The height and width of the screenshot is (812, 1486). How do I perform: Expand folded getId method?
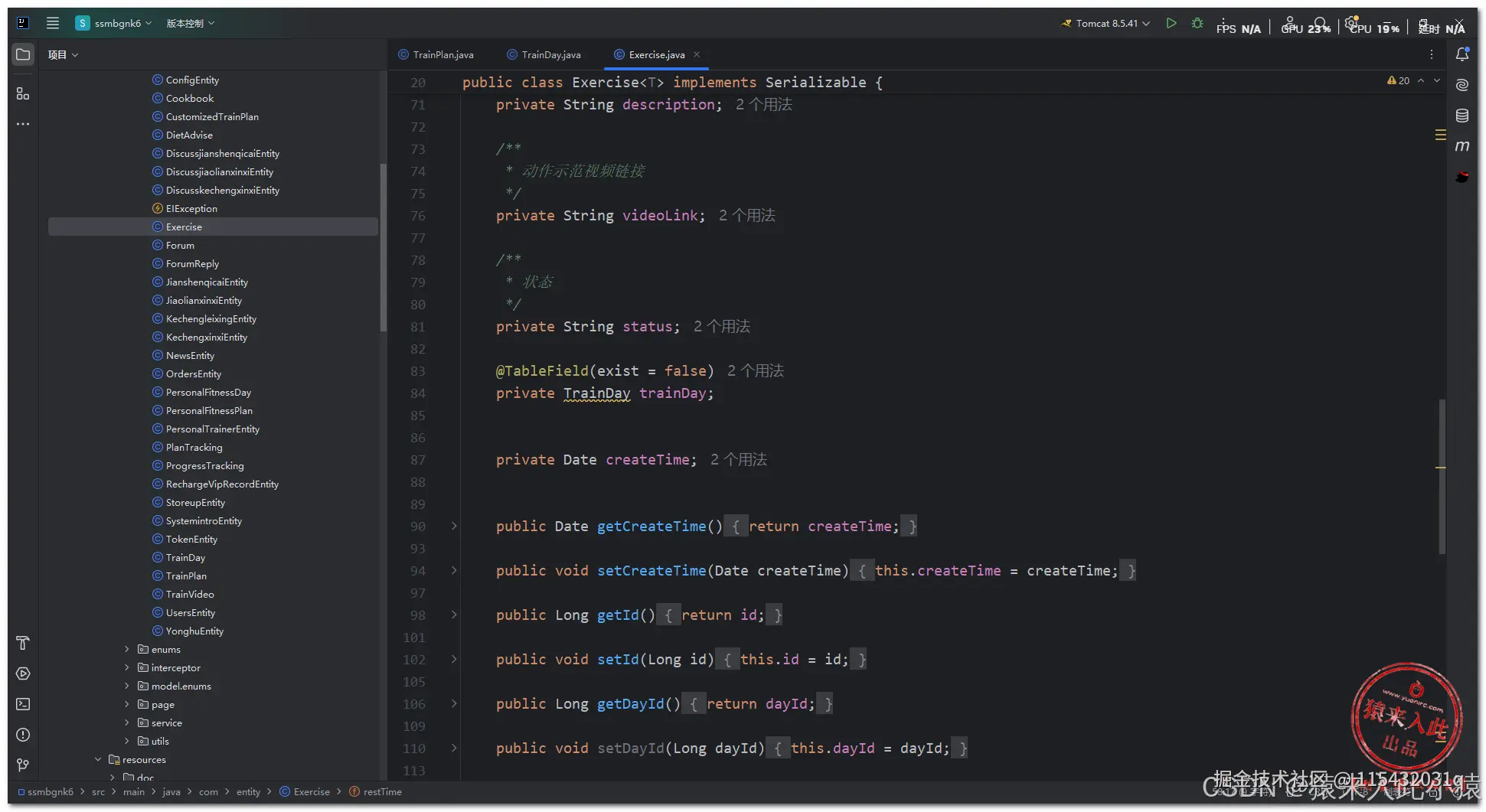[x=454, y=615]
